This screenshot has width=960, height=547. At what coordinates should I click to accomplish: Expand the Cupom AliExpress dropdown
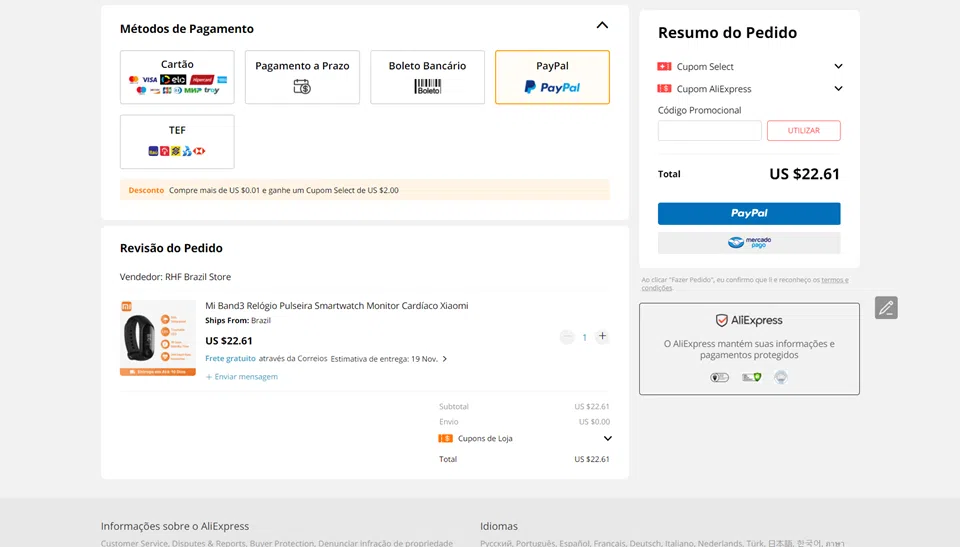click(838, 89)
